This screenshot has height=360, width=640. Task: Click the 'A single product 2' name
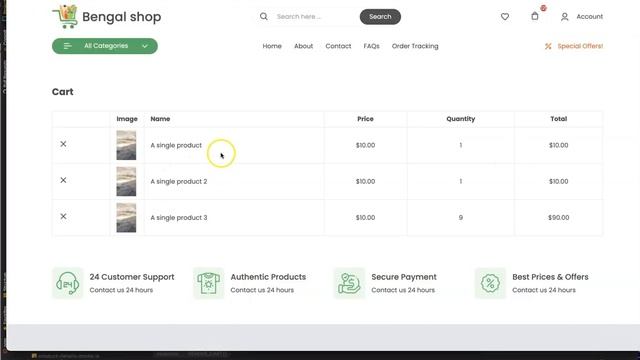[x=179, y=181]
